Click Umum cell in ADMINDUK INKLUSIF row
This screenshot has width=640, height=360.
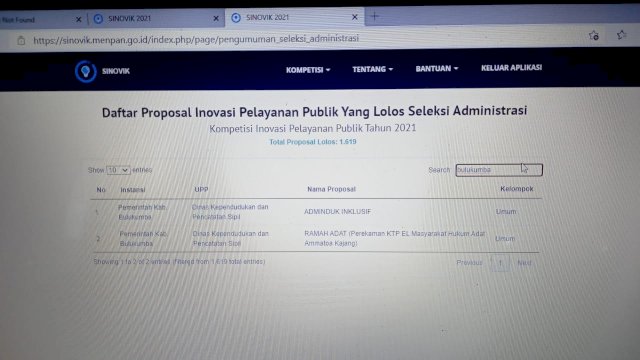pos(506,211)
